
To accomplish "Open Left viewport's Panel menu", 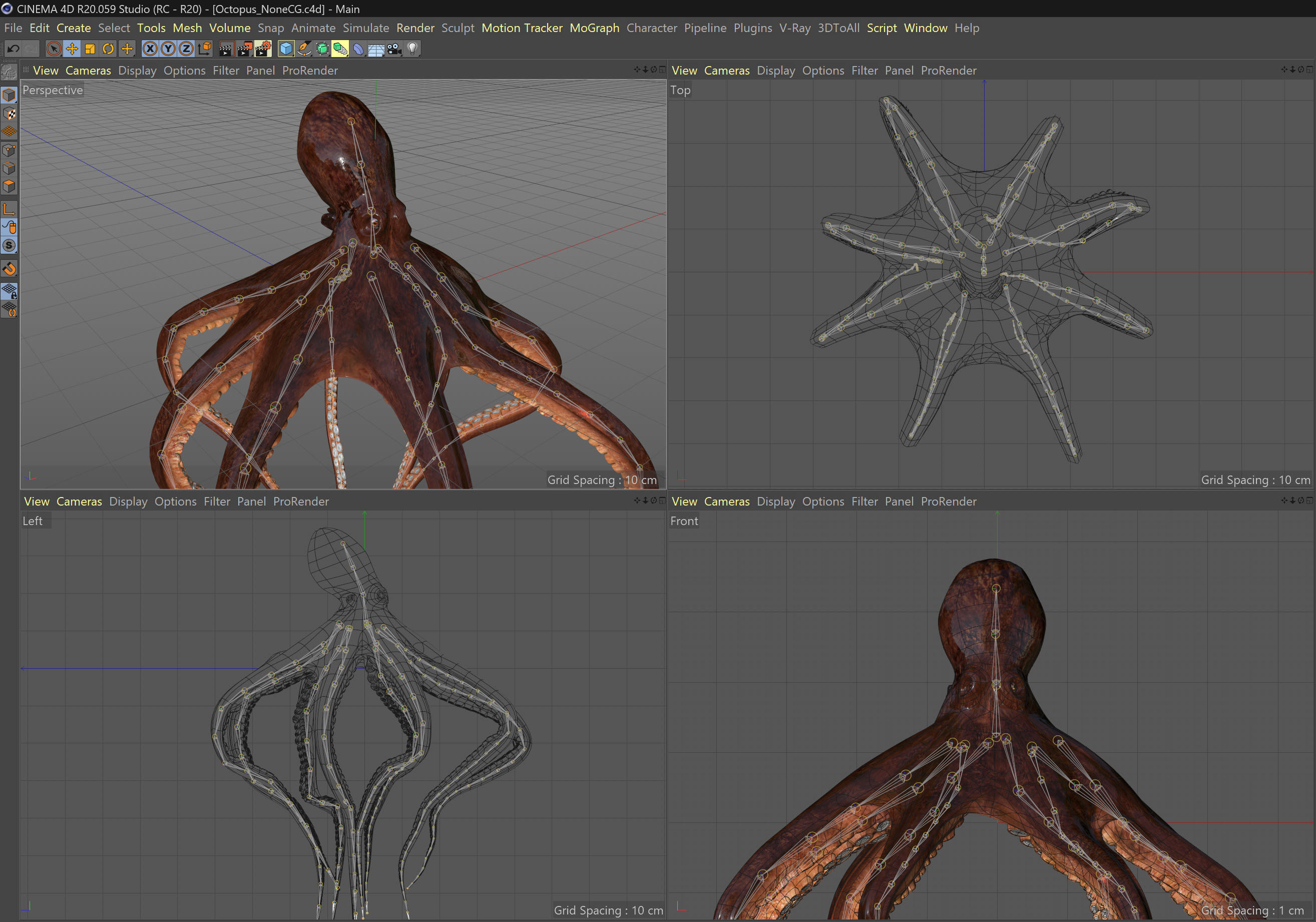I will click(x=252, y=502).
